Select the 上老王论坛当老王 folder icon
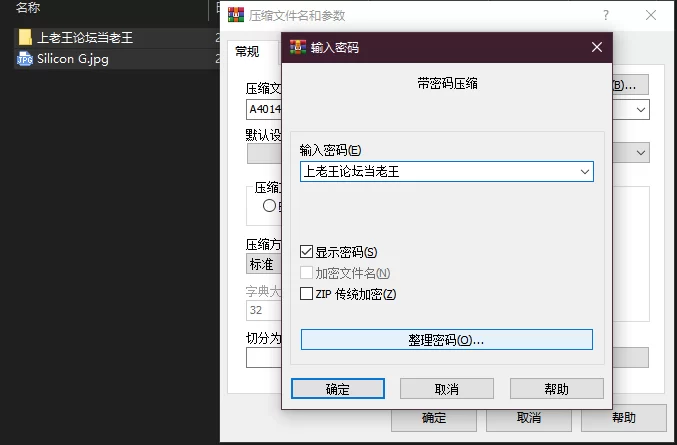 25,38
